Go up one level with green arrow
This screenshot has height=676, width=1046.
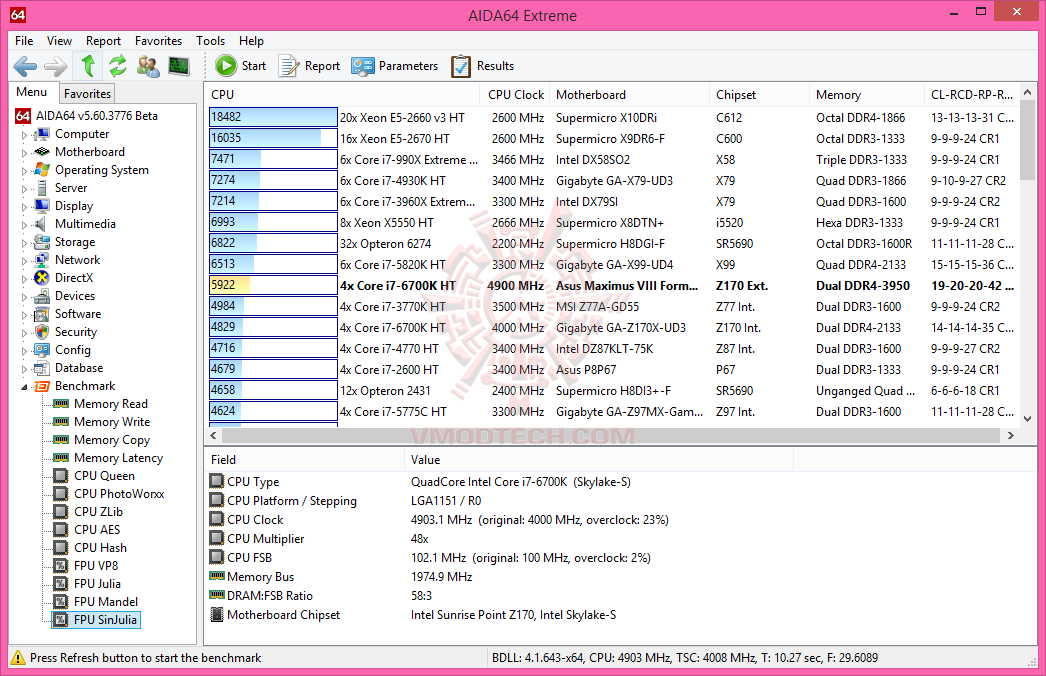(x=87, y=66)
